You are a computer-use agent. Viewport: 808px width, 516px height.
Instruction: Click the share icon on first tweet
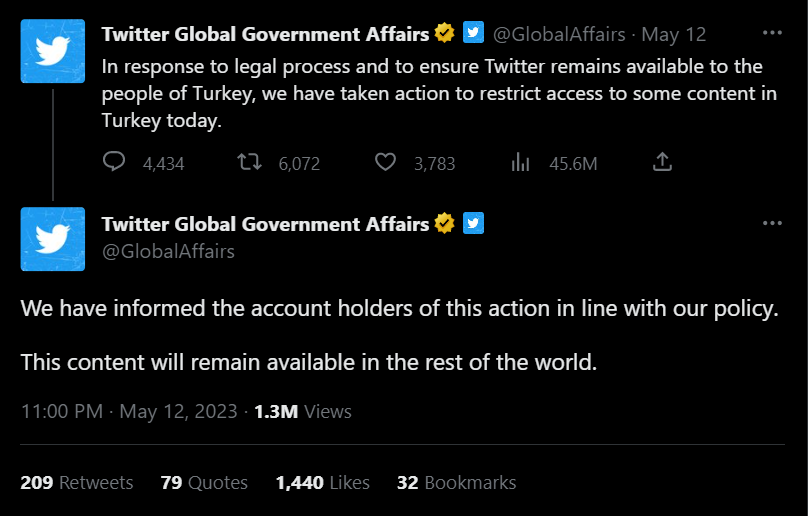[661, 163]
